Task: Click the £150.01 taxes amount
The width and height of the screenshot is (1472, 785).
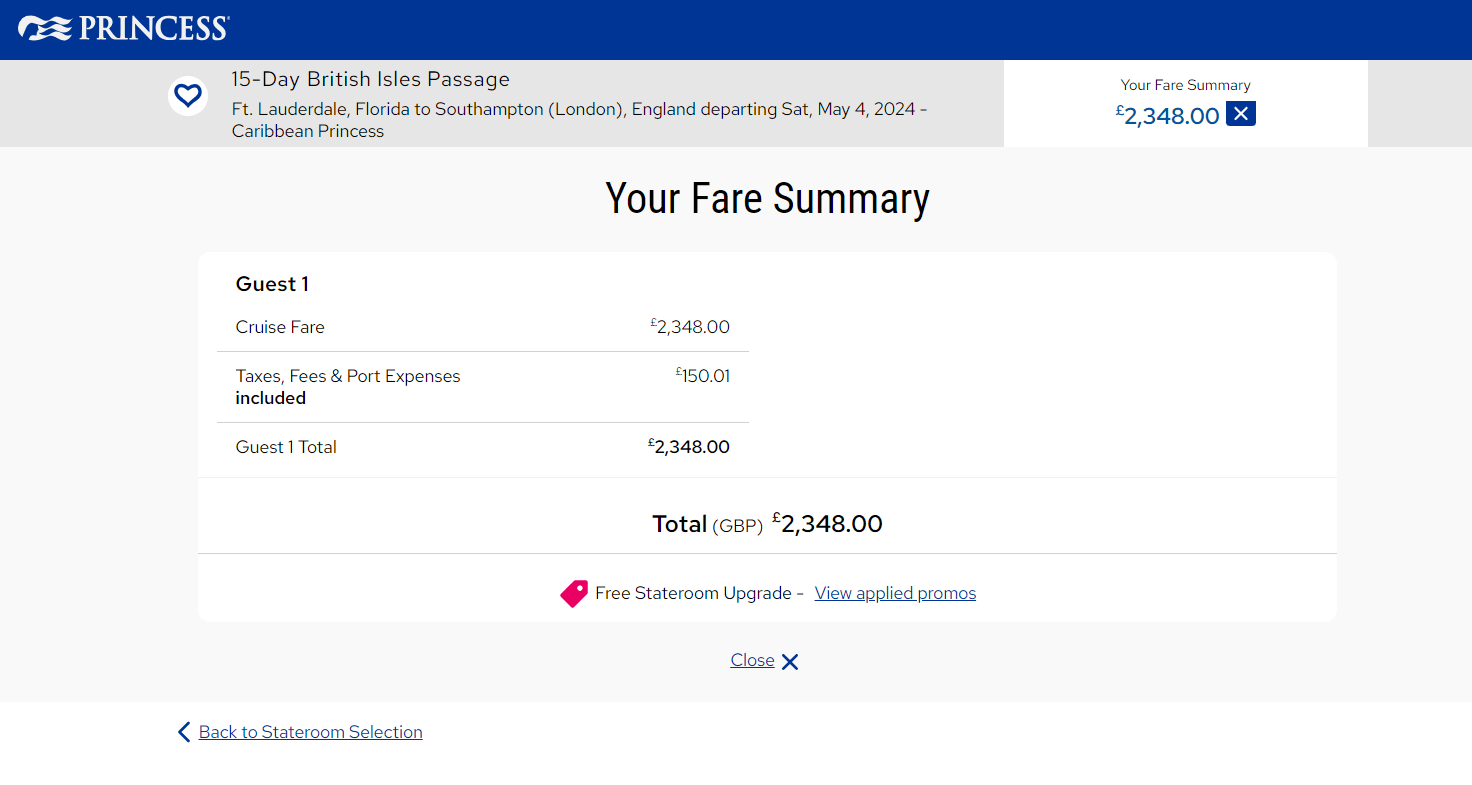Action: (704, 377)
